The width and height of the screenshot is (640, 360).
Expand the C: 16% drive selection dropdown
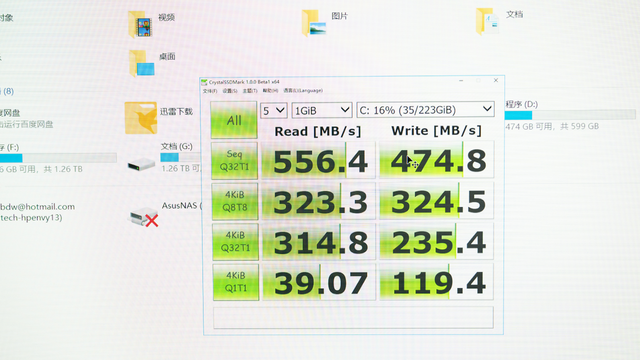(425, 110)
